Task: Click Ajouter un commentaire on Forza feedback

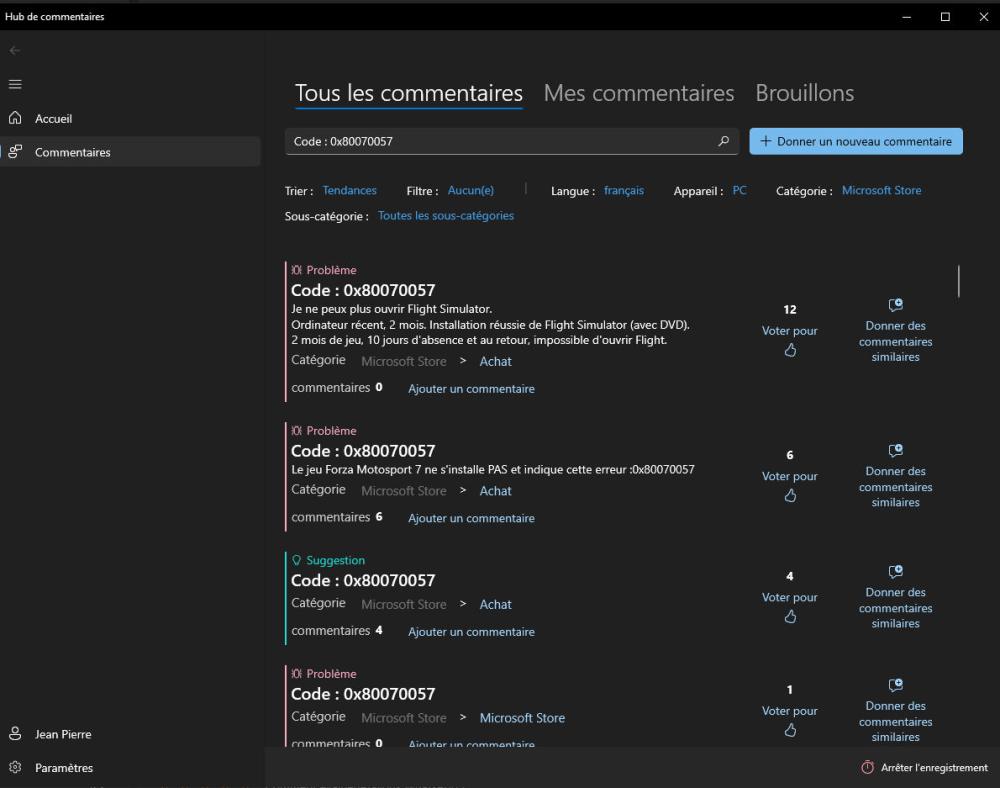Action: [x=471, y=518]
